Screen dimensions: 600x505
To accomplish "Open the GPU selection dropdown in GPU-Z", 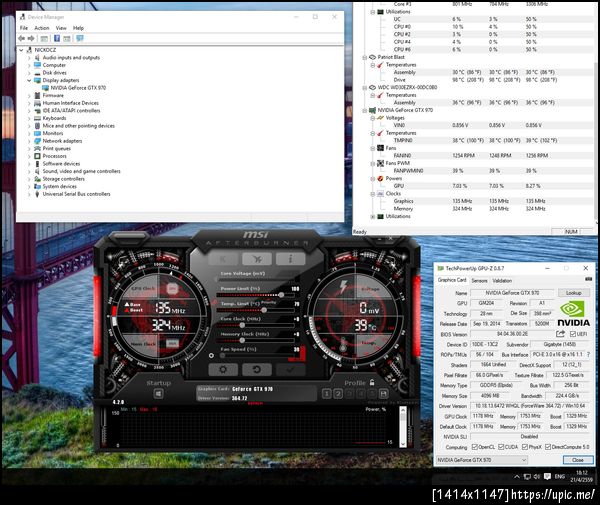I will pyautogui.click(x=482, y=460).
